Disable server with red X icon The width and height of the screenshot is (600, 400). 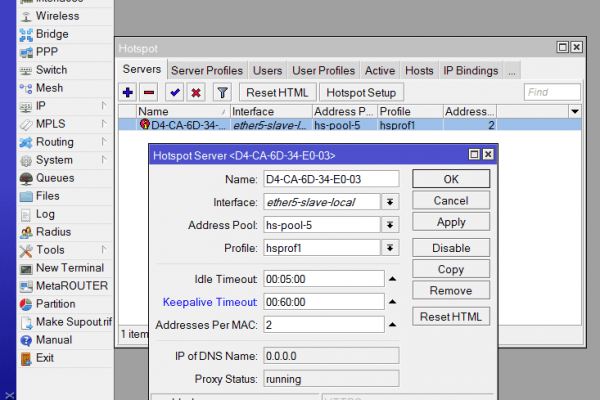[x=196, y=92]
